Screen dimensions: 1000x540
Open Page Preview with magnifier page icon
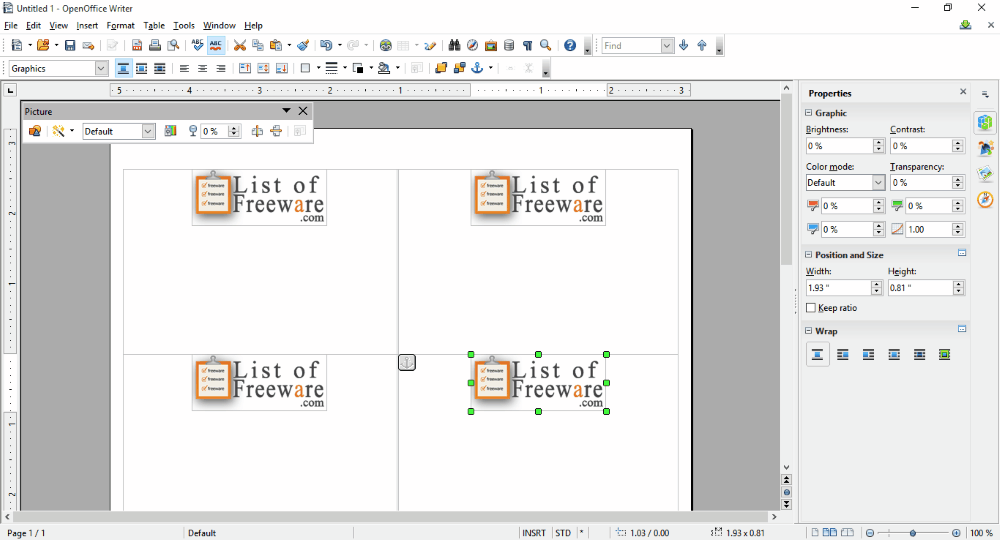tap(173, 45)
